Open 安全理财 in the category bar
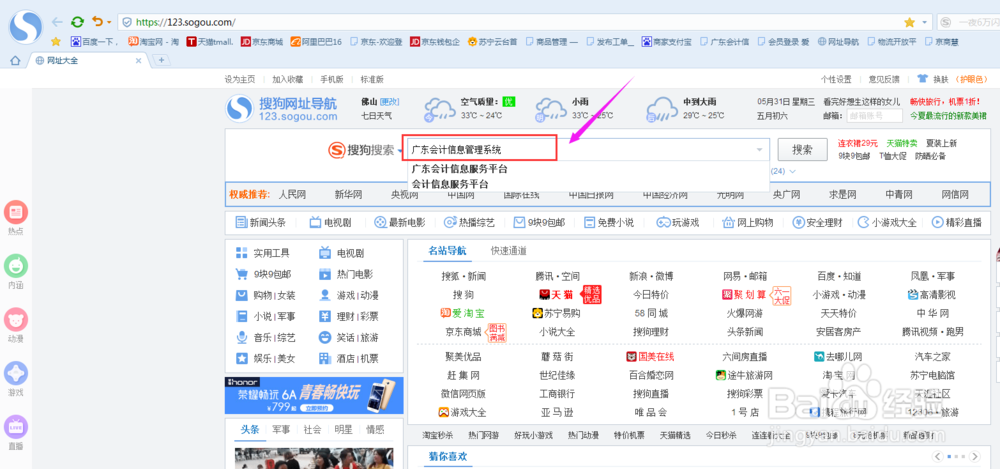 818,223
